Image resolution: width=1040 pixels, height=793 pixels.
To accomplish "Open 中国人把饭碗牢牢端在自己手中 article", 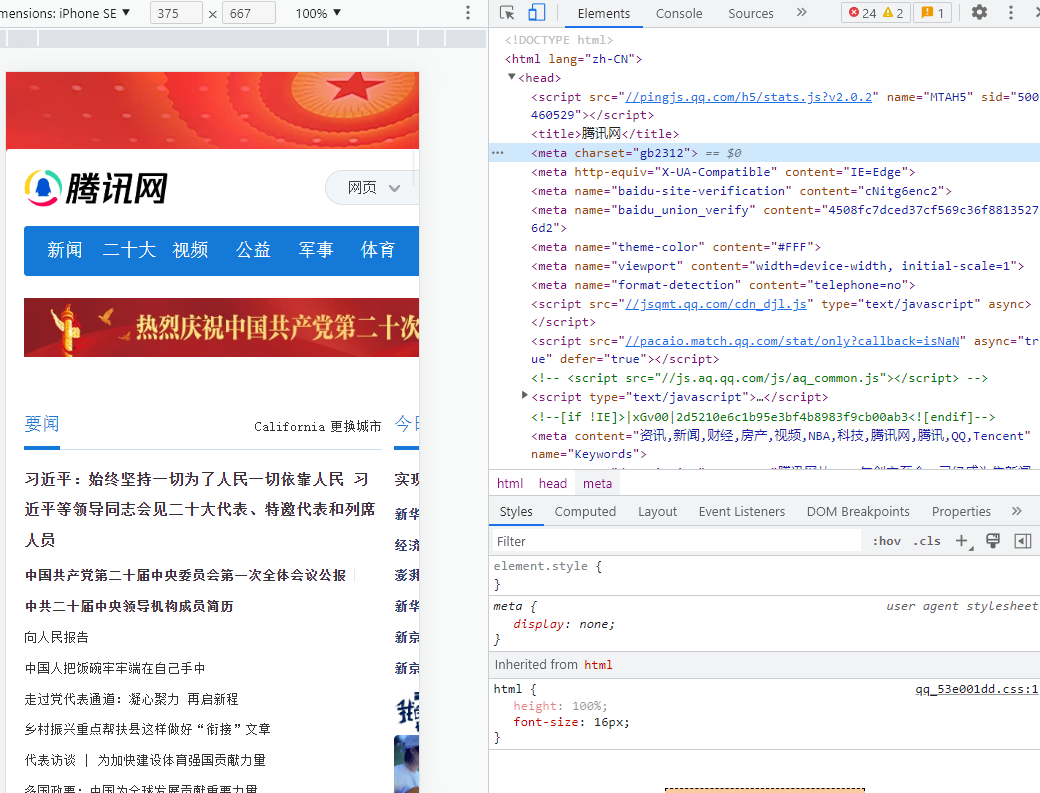I will (115, 668).
